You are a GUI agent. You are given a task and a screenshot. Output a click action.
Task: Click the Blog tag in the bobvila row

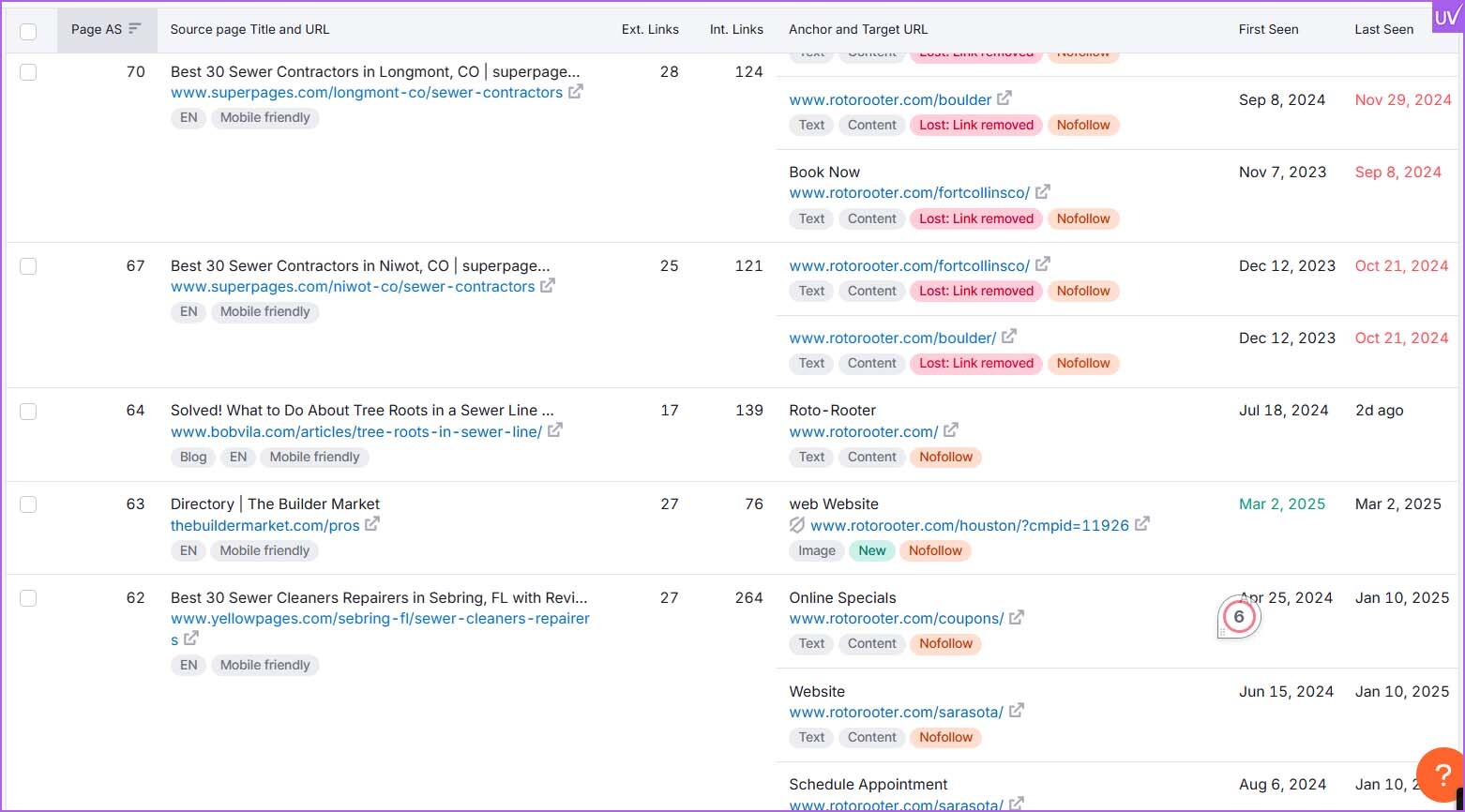(x=193, y=457)
